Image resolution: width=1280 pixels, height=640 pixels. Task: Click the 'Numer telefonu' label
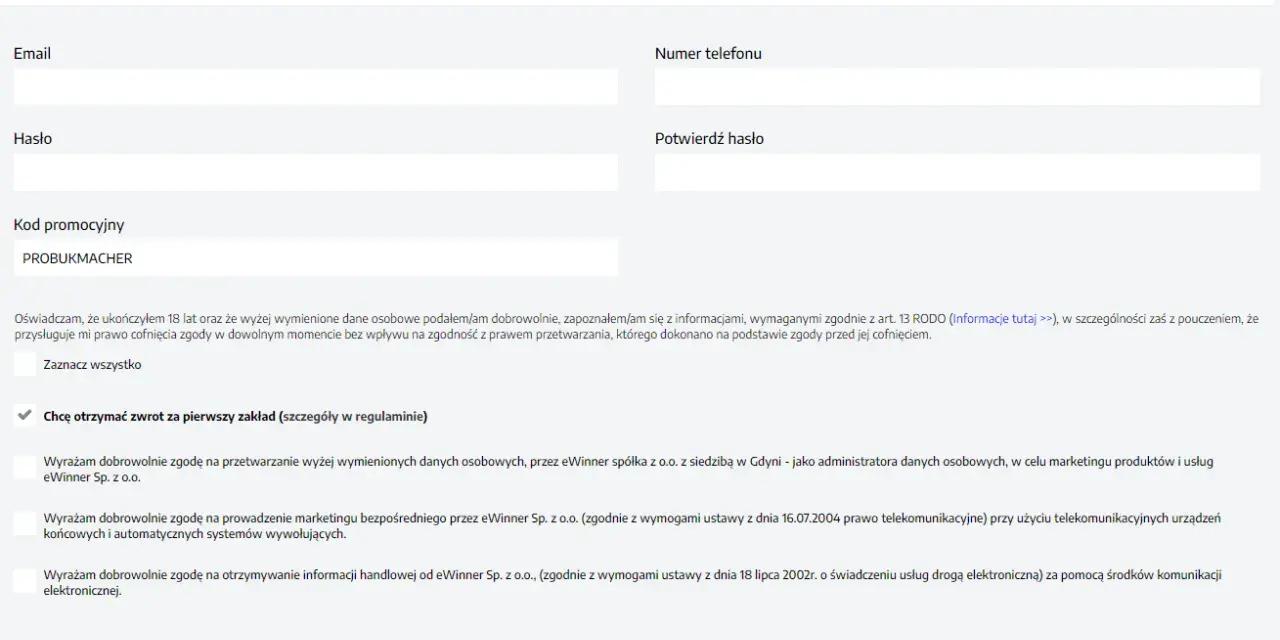click(x=708, y=54)
